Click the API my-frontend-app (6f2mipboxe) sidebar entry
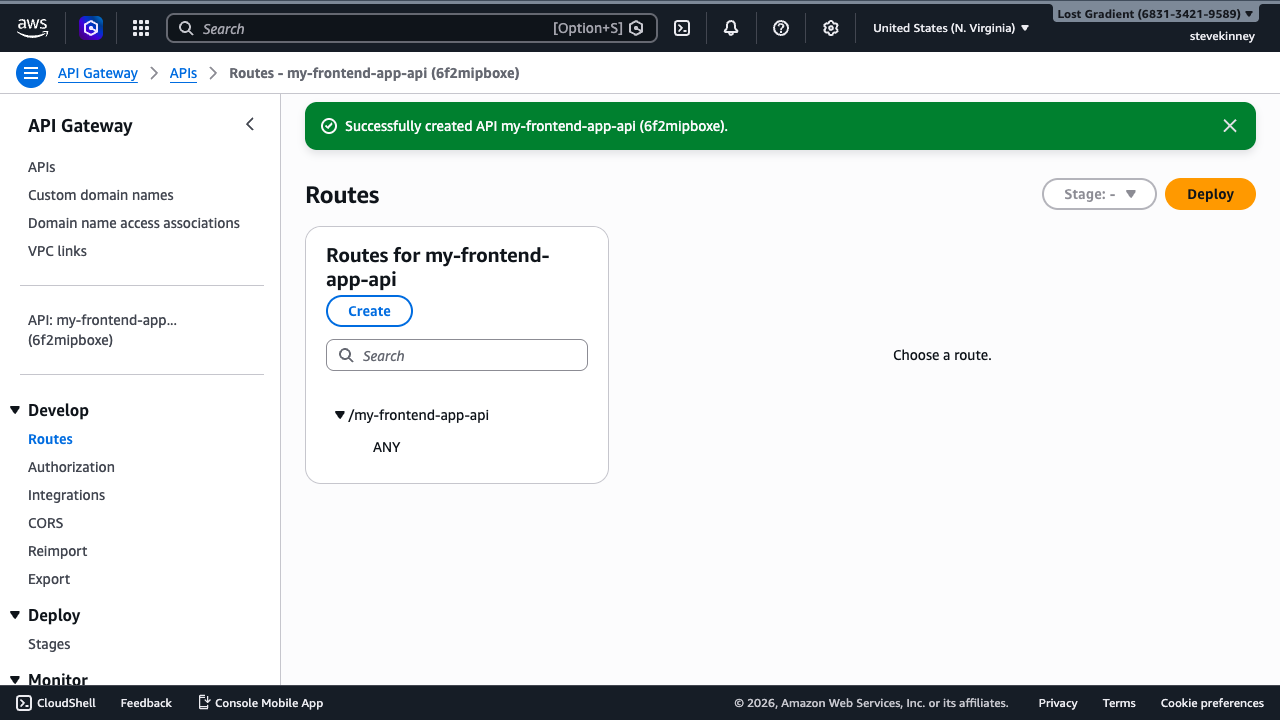Image resolution: width=1280 pixels, height=720 pixels. [x=102, y=330]
